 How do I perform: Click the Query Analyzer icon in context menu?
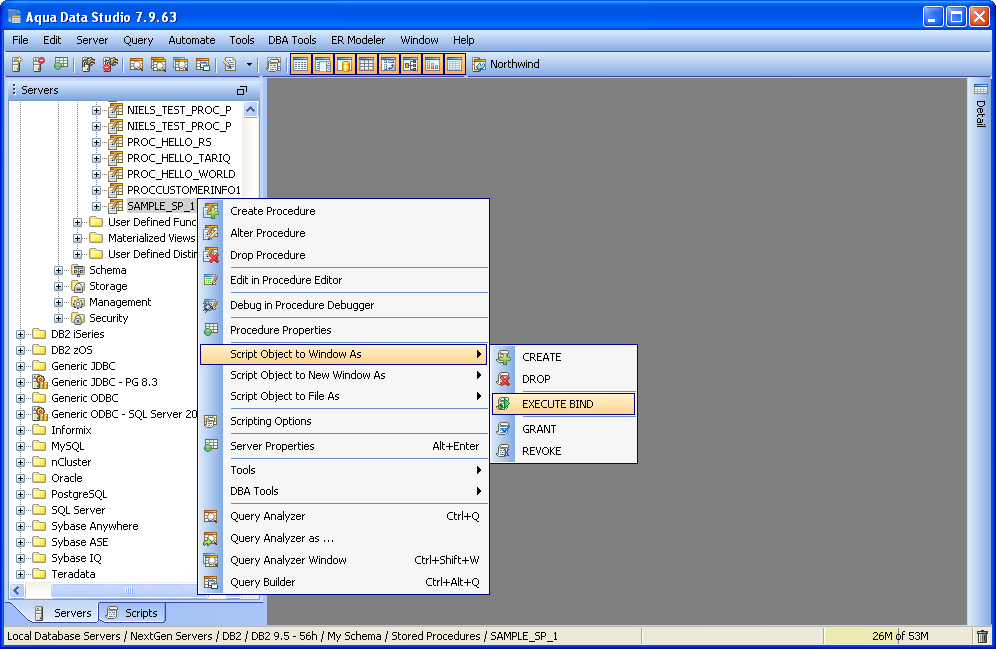click(x=211, y=516)
